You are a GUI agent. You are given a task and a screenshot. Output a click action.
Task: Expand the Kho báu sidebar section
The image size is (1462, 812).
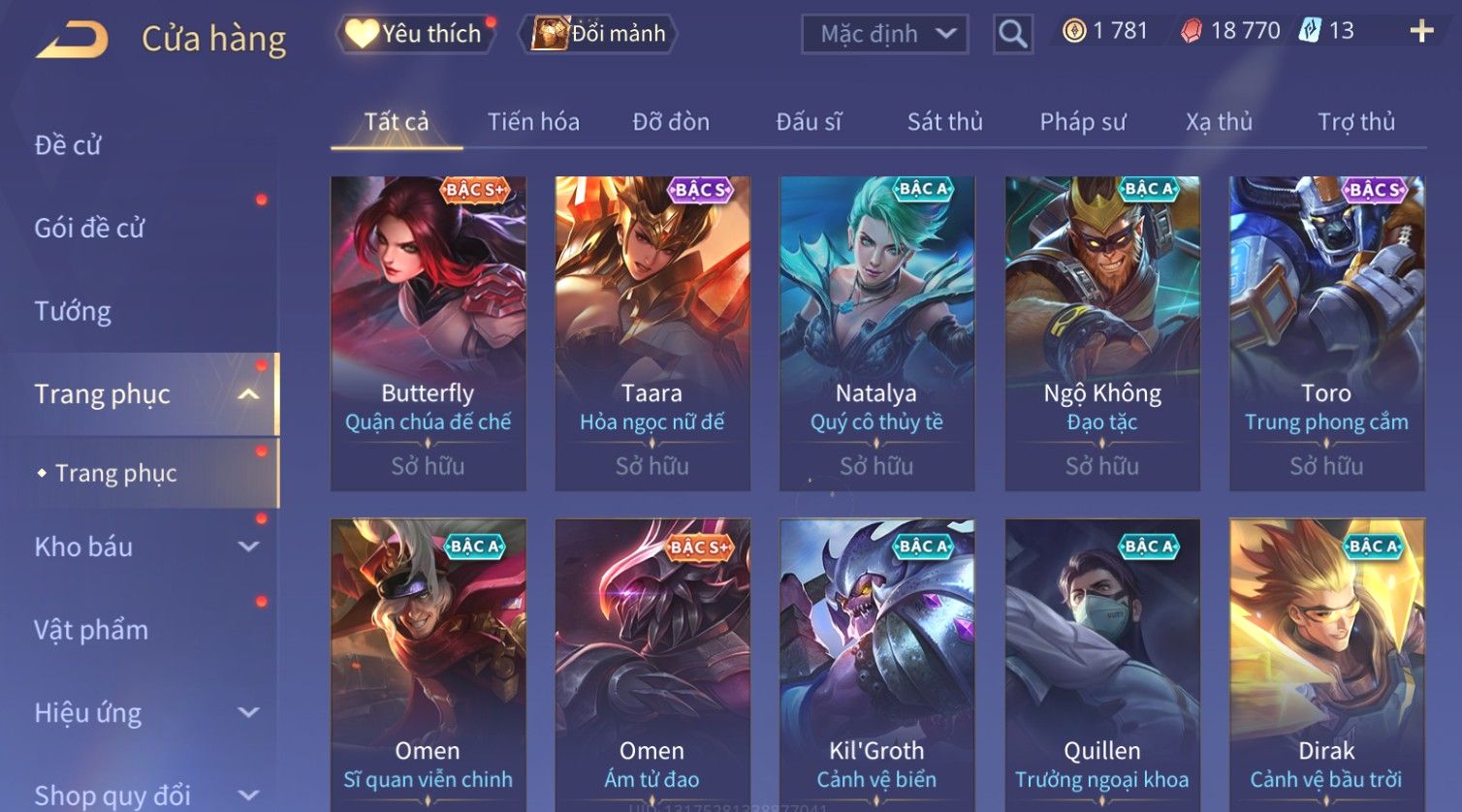[x=248, y=547]
